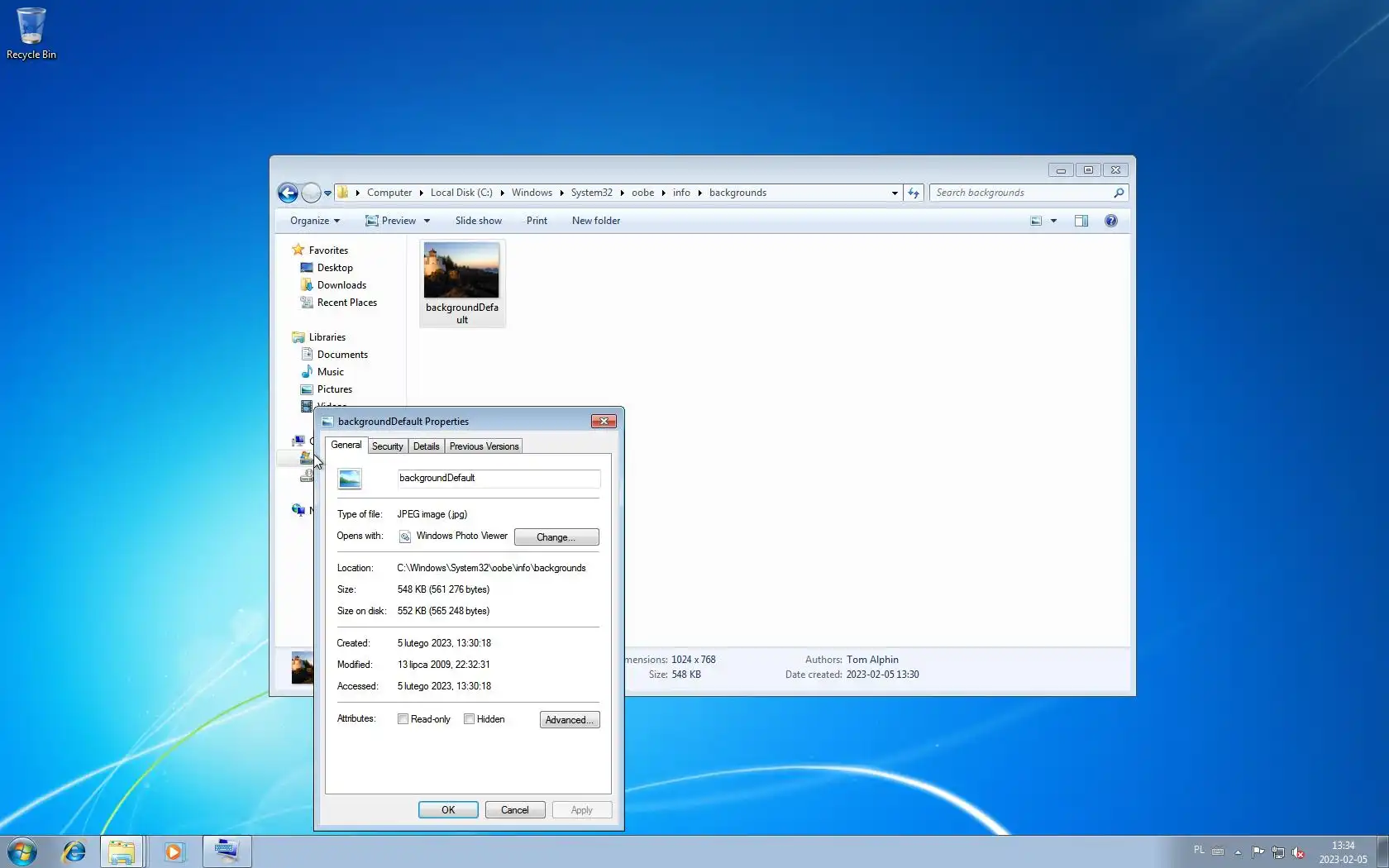Navigate to Local Disk (C:) in the breadcrumb
The height and width of the screenshot is (868, 1389).
coord(461,193)
